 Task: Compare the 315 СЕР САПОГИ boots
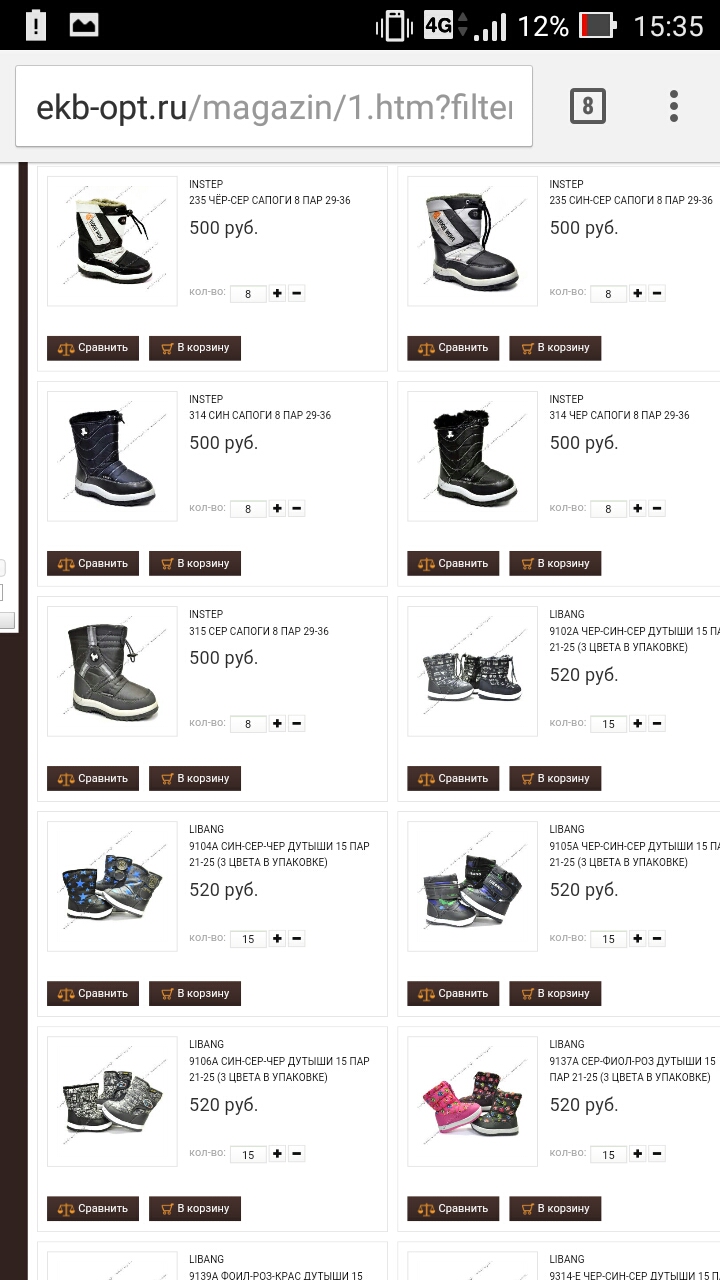(93, 778)
